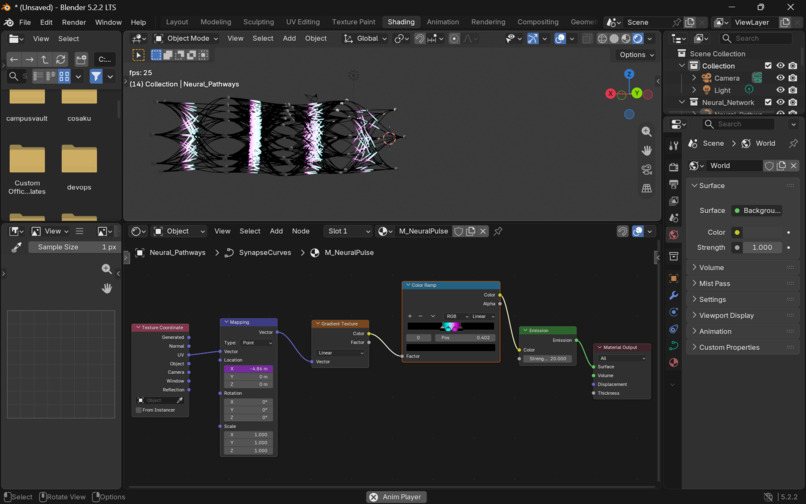Toggle the Collection exclude checkbox
The height and width of the screenshot is (504, 806).
768,66
